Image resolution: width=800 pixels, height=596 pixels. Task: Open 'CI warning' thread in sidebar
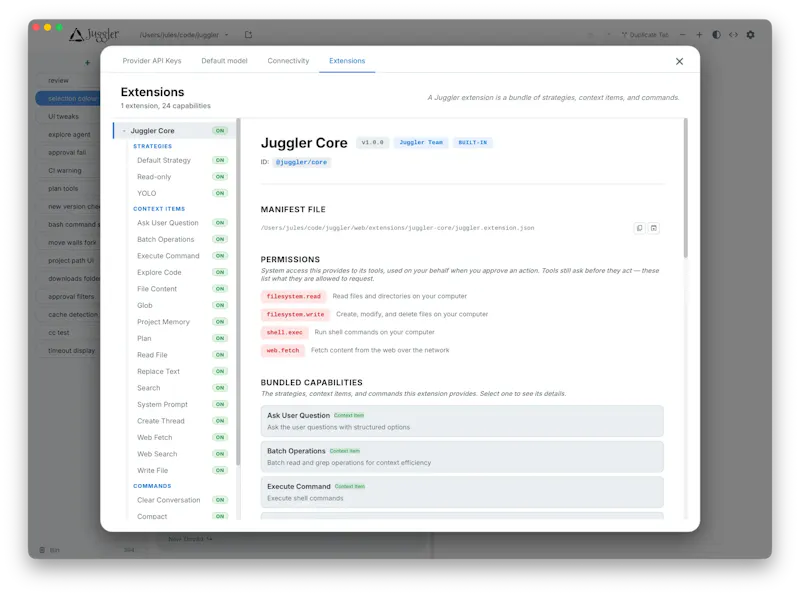65,170
